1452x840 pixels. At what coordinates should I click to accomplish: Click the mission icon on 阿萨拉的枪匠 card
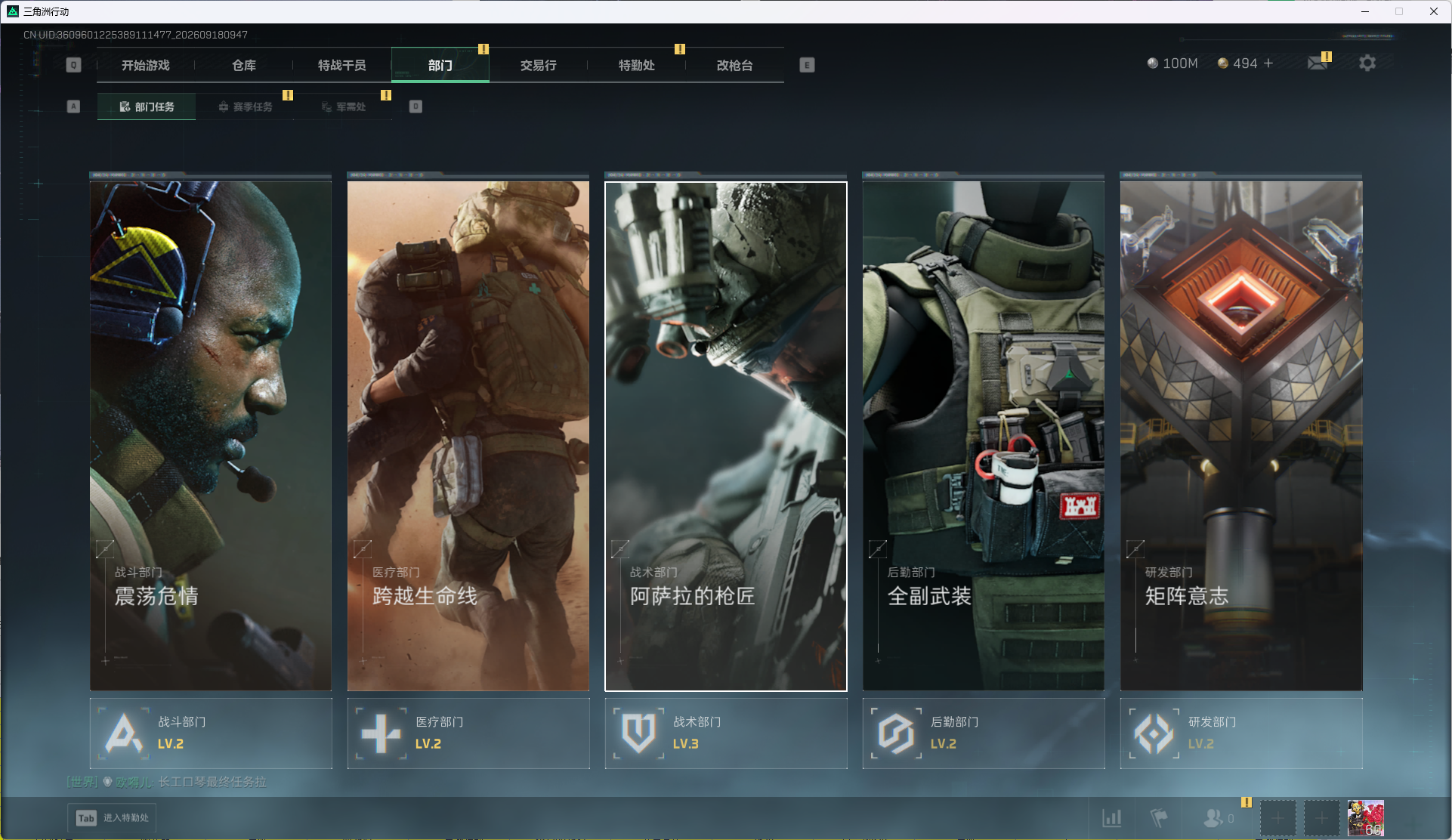[620, 549]
